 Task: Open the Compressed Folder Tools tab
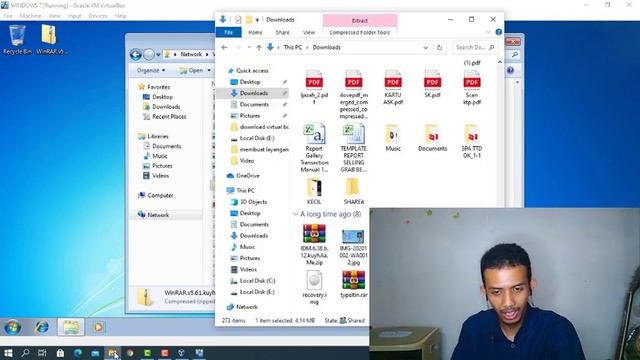(360, 32)
